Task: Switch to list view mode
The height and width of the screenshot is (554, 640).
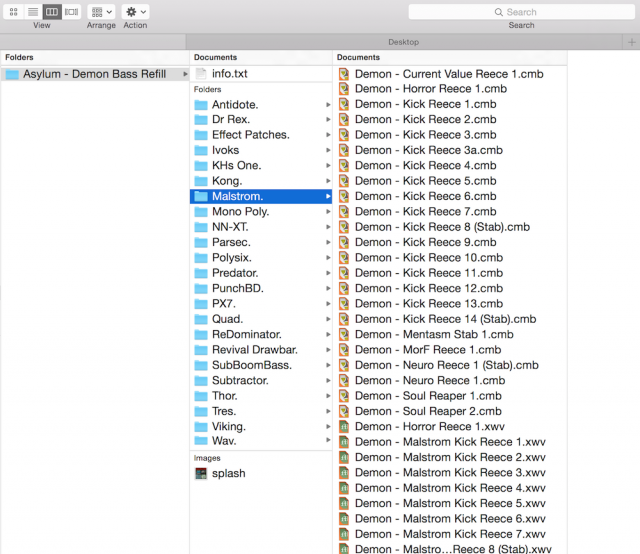Action: [33, 12]
